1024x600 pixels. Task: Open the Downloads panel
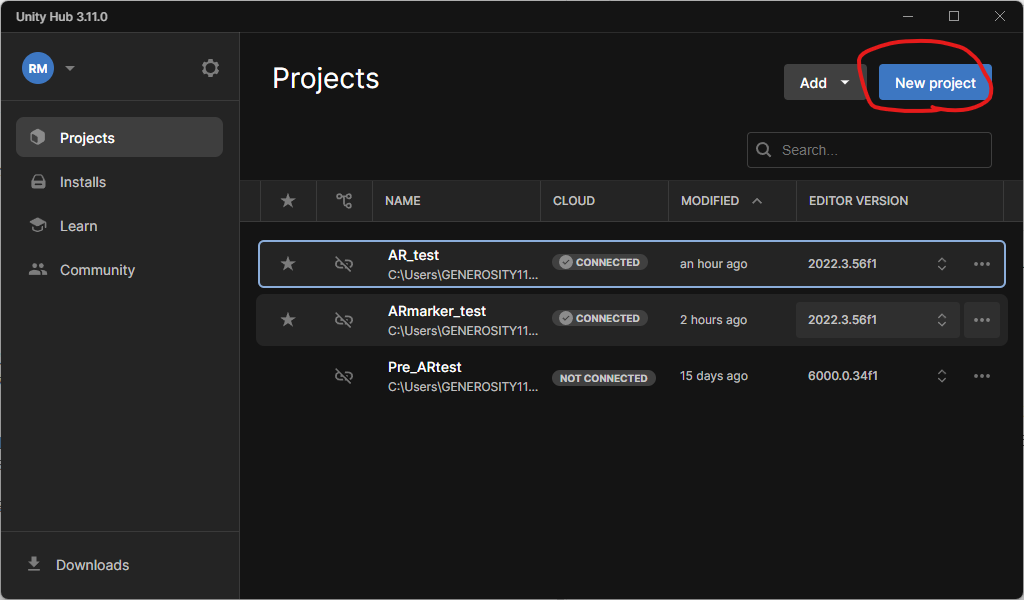pyautogui.click(x=92, y=565)
